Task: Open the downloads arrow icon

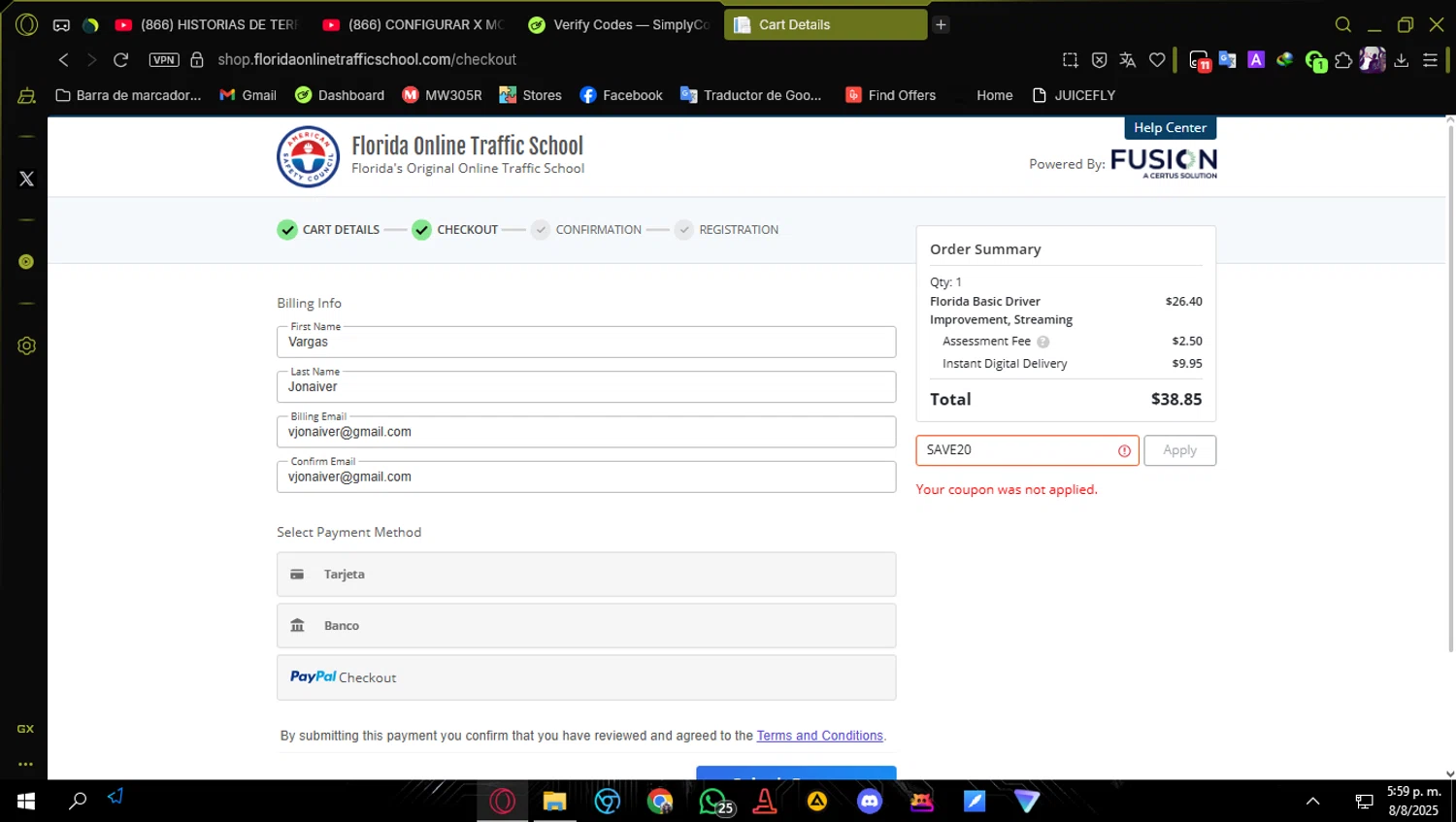Action: tap(1402, 60)
